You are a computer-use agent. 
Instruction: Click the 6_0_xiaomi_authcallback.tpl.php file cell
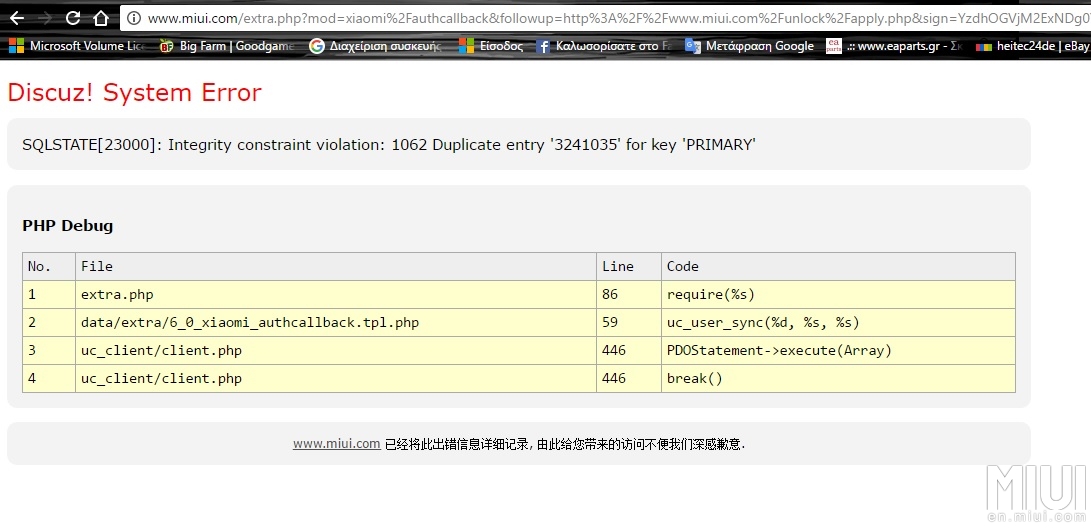pos(335,322)
